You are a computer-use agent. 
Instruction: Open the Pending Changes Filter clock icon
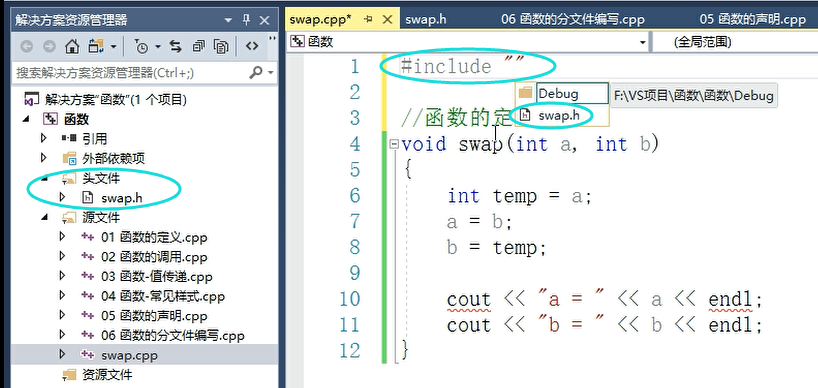(141, 47)
